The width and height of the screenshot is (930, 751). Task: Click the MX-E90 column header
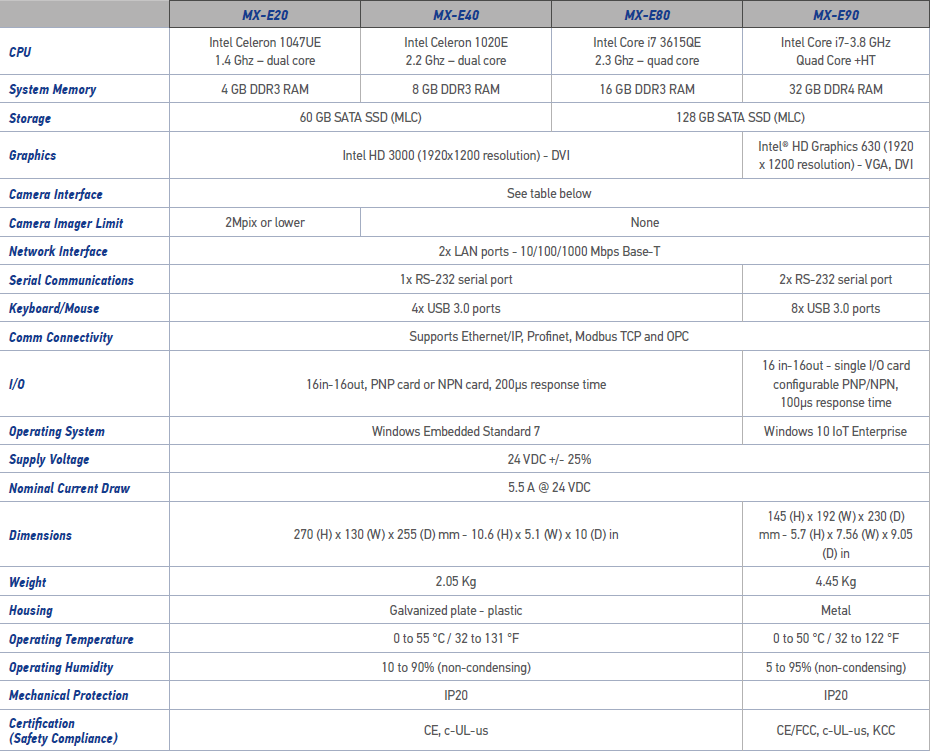(x=836, y=14)
